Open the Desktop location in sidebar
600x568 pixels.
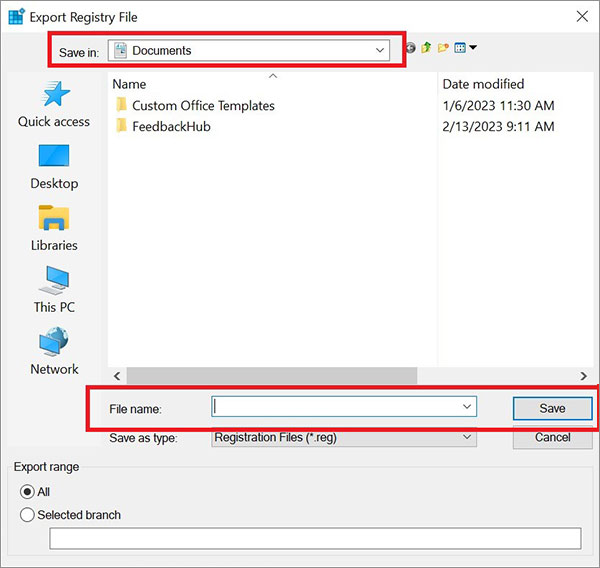(x=54, y=166)
